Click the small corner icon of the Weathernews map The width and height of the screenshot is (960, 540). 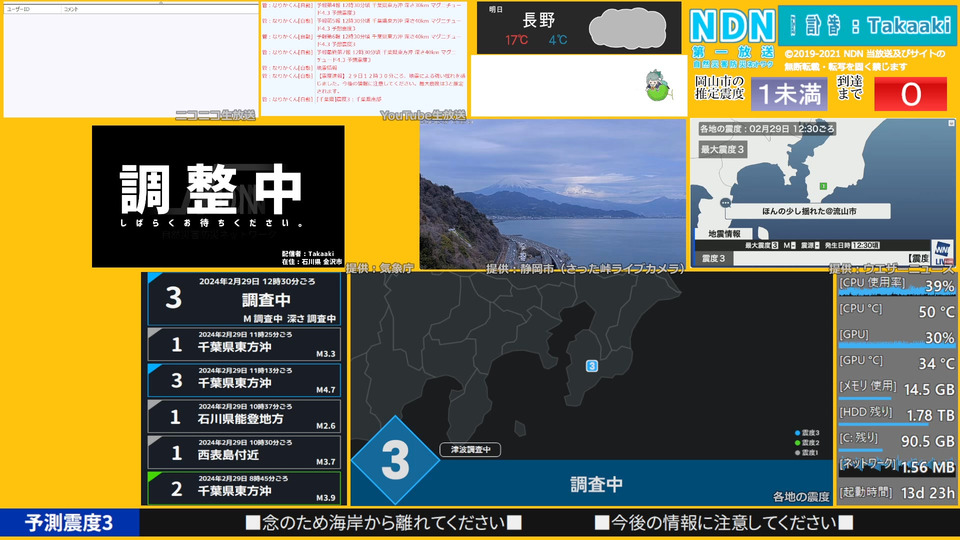pyautogui.click(x=951, y=124)
